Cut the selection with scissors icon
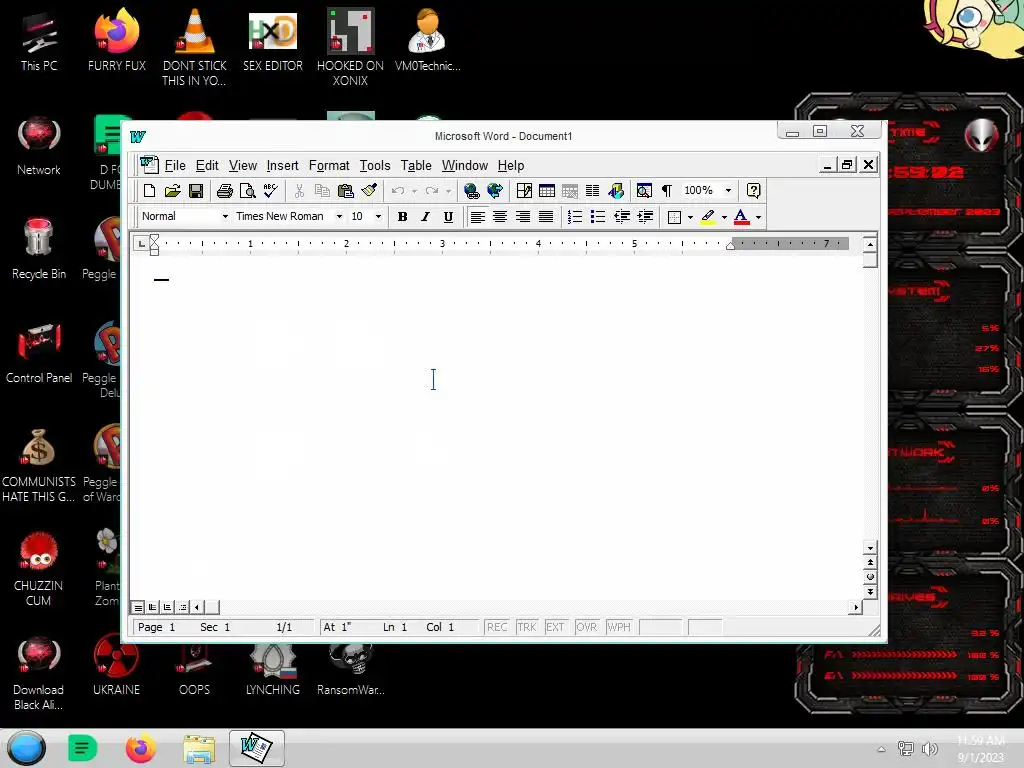 (299, 191)
